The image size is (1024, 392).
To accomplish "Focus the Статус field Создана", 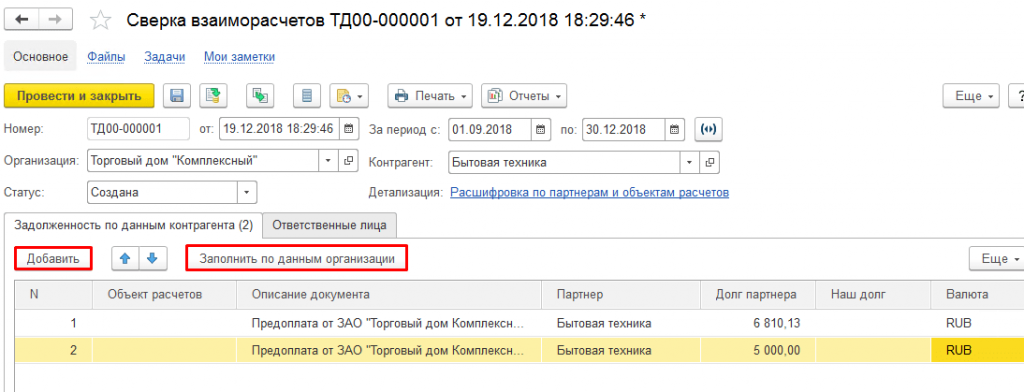I will 162,193.
